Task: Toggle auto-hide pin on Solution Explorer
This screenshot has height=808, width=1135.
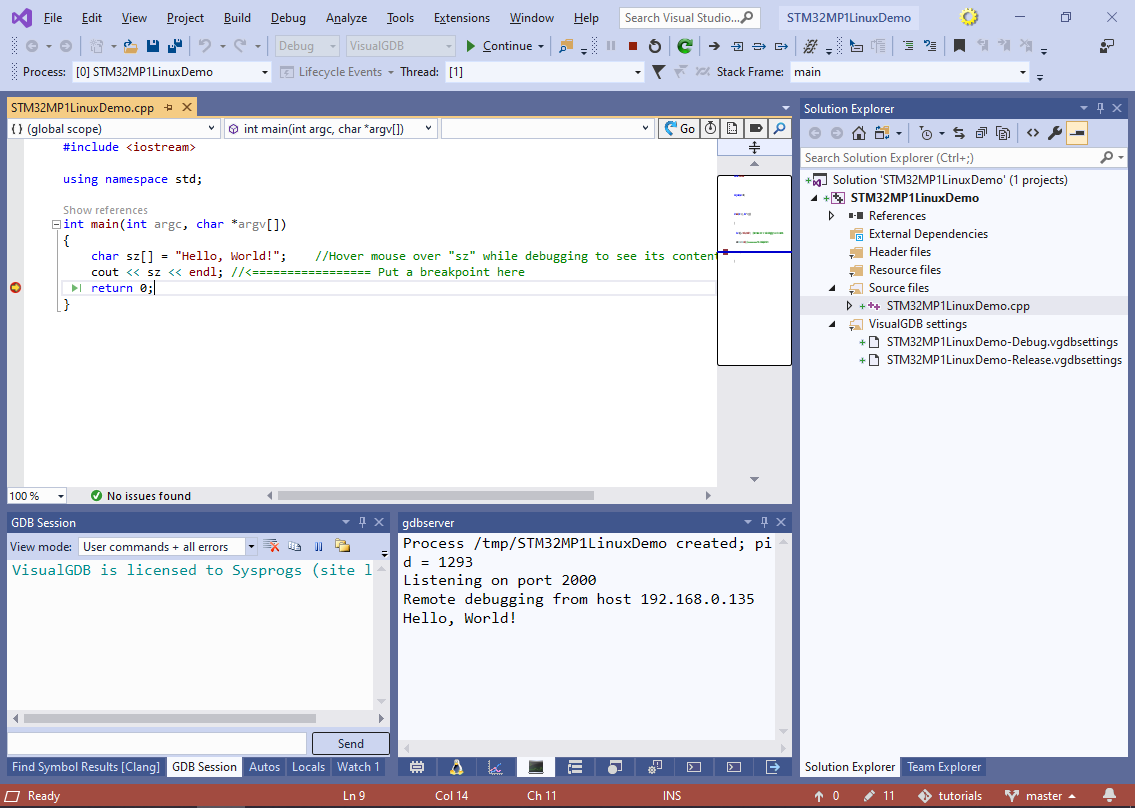Action: pos(1100,108)
